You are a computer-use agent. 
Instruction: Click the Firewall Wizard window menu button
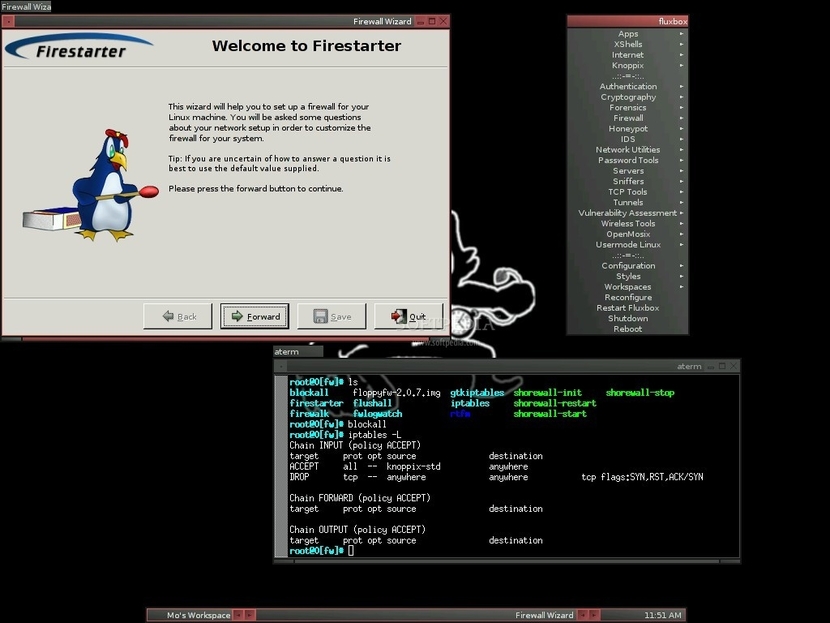coord(9,21)
